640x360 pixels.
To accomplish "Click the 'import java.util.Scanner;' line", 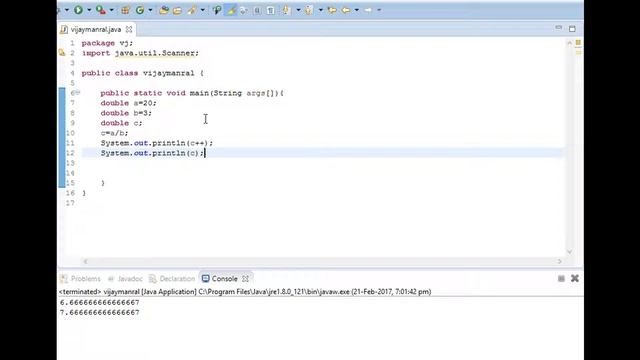I will point(140,53).
